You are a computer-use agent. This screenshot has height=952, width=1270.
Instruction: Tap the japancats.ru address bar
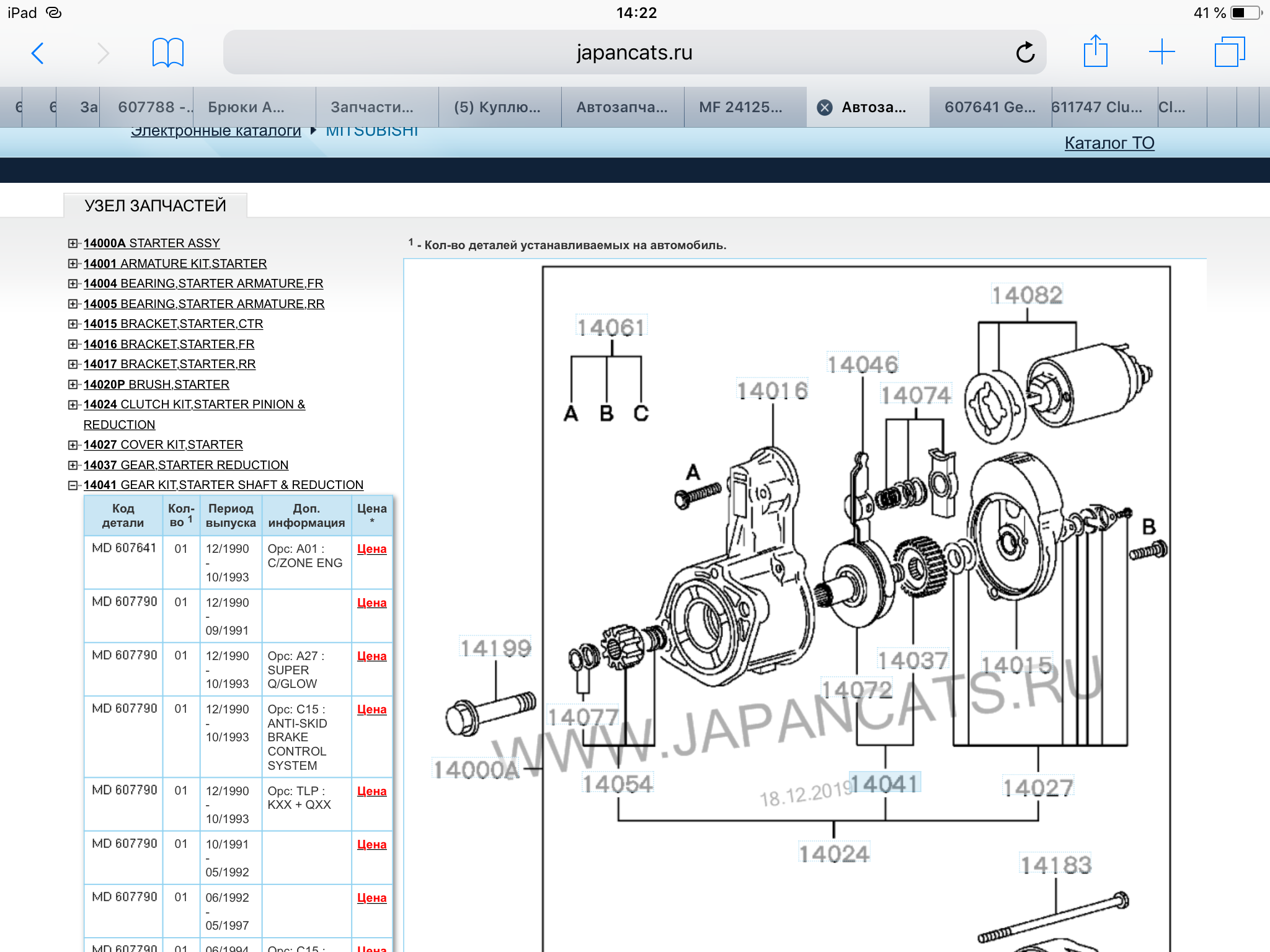(x=634, y=53)
